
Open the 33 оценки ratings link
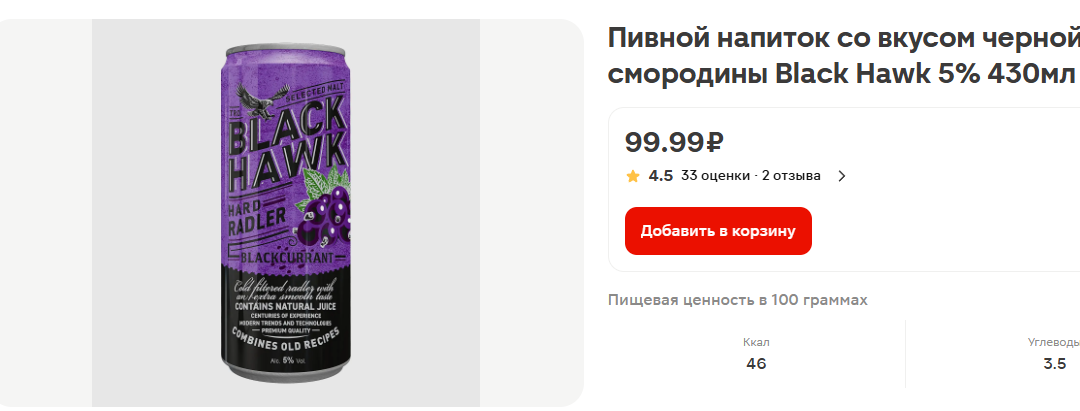715,176
